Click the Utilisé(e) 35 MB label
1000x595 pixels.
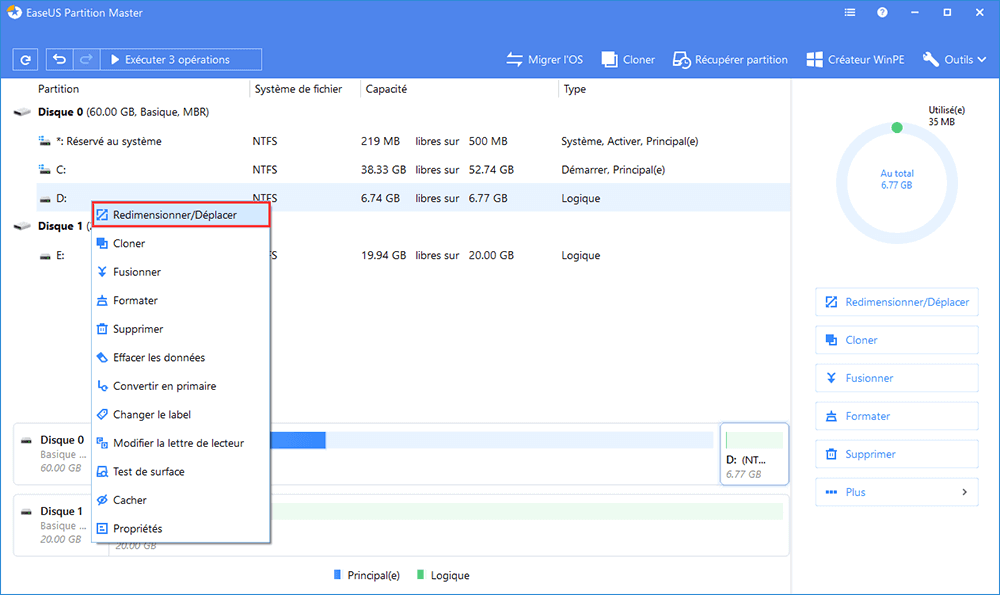pyautogui.click(x=946, y=116)
